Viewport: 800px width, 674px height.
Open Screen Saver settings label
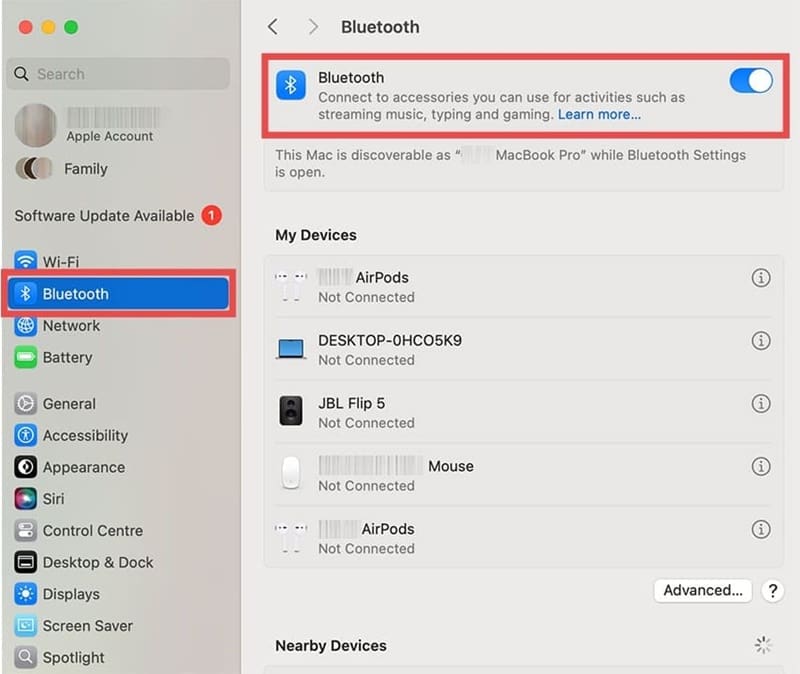88,626
